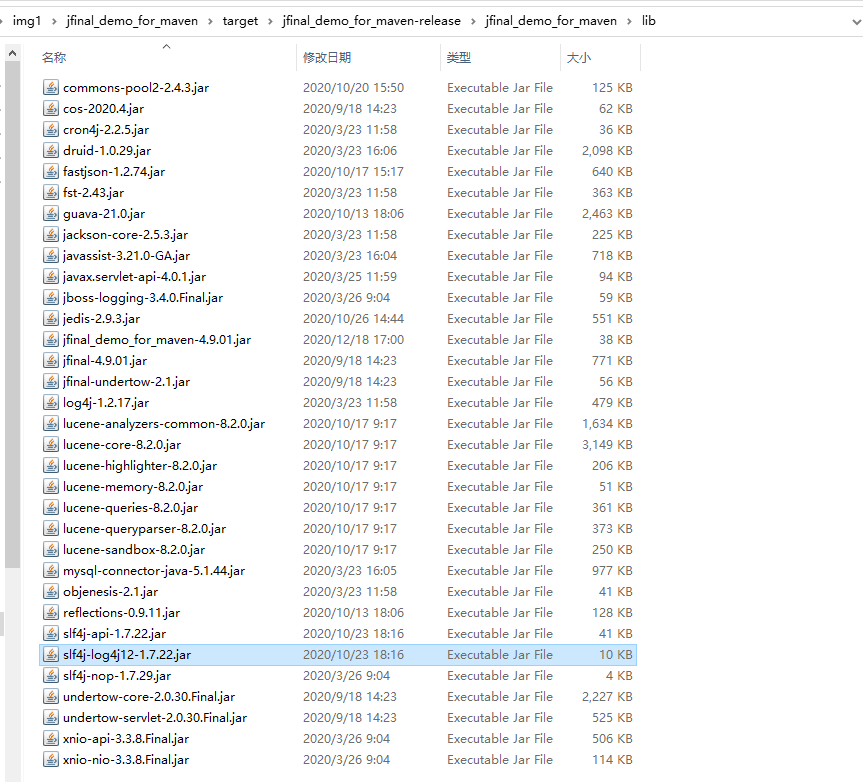
Task: Click the size value 1,634 KB
Action: click(x=607, y=423)
